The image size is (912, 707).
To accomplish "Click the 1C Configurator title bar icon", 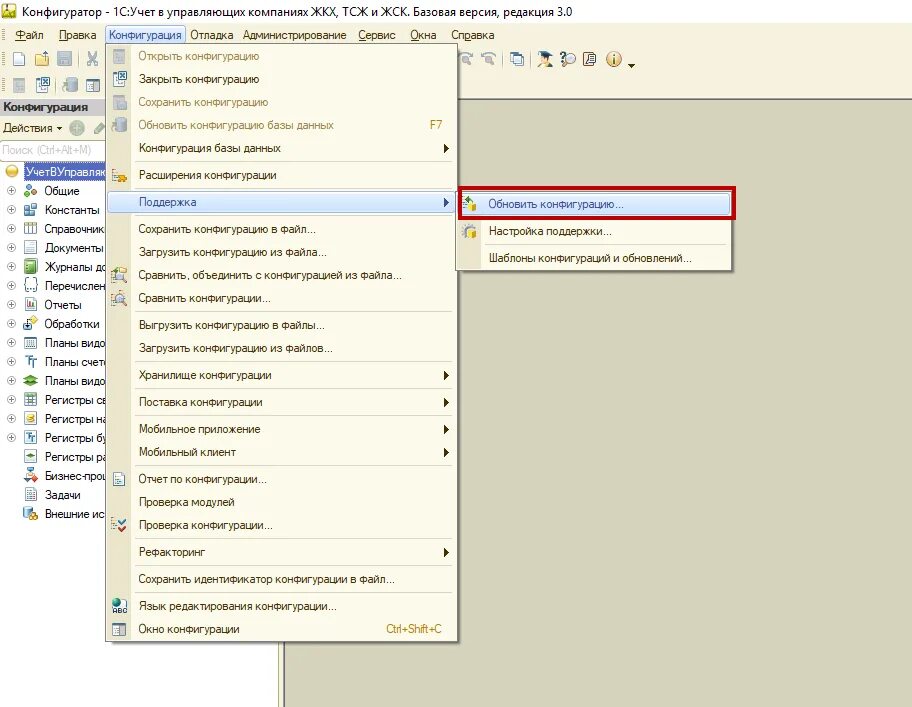I will pyautogui.click(x=9, y=11).
